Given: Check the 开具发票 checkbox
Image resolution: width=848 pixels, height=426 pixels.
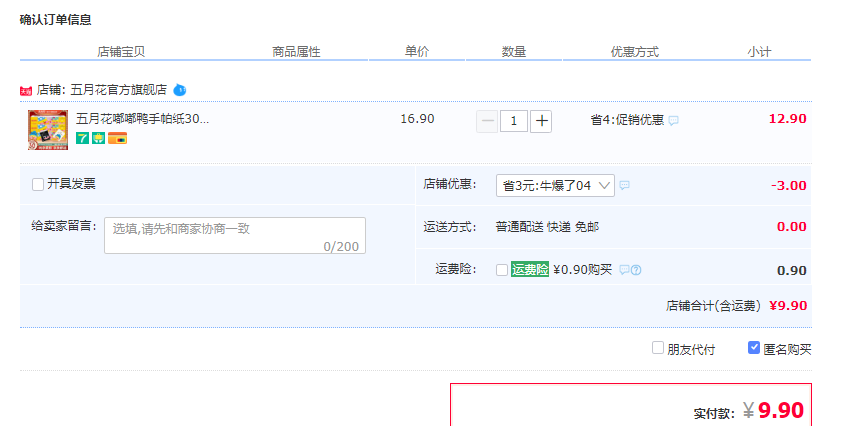Looking at the screenshot, I should point(38,184).
